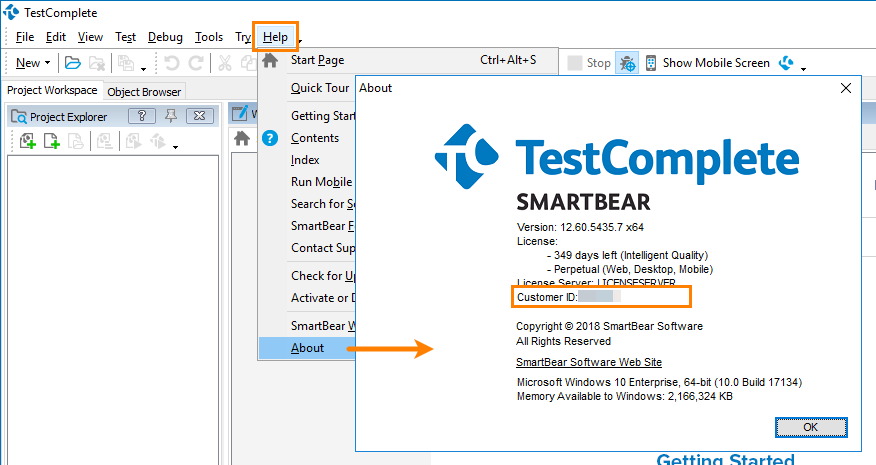Viewport: 876px width, 465px height.
Task: Expand the arrow next to Save All
Action: (x=144, y=69)
